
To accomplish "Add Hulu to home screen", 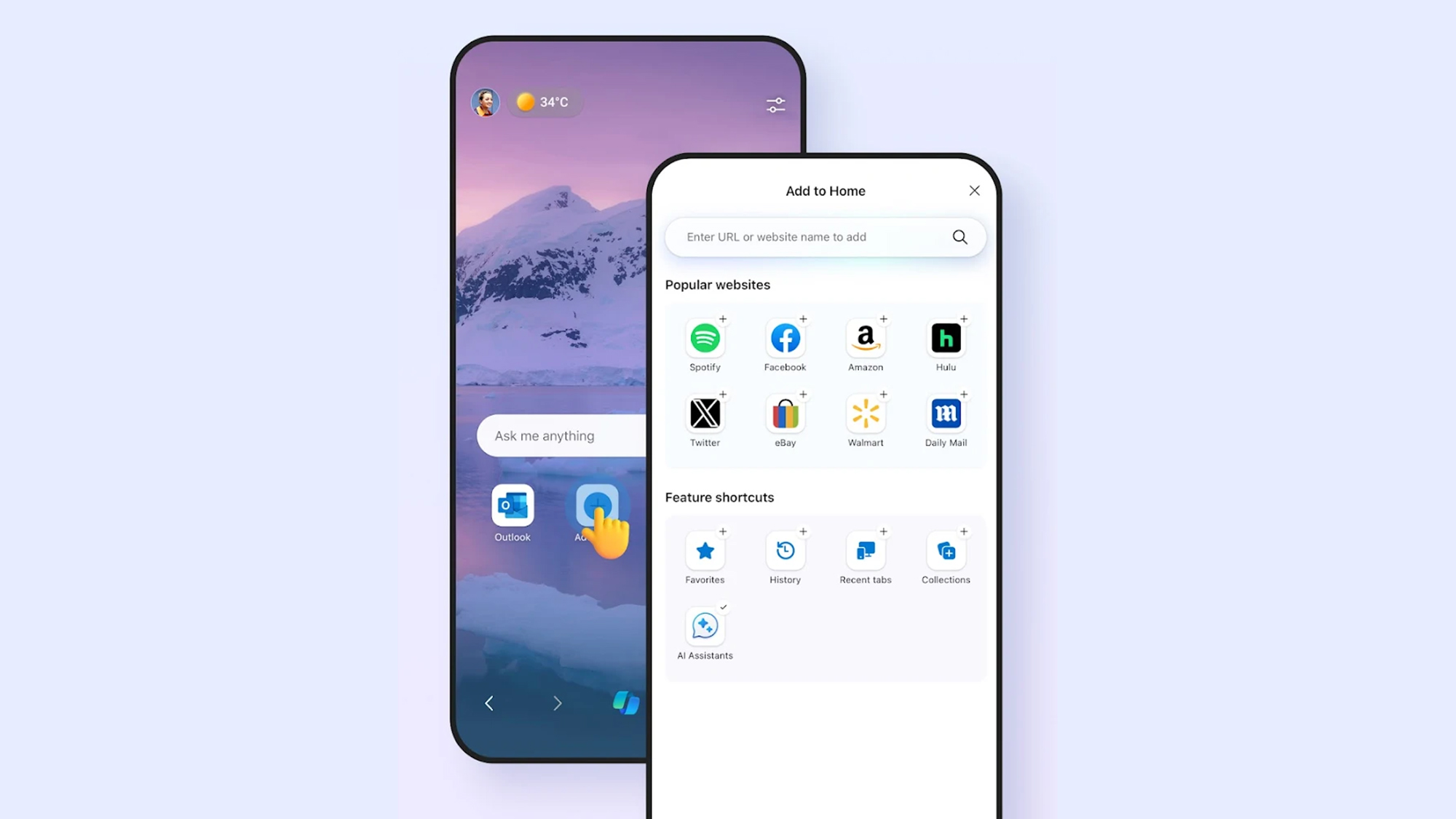I will tap(963, 319).
